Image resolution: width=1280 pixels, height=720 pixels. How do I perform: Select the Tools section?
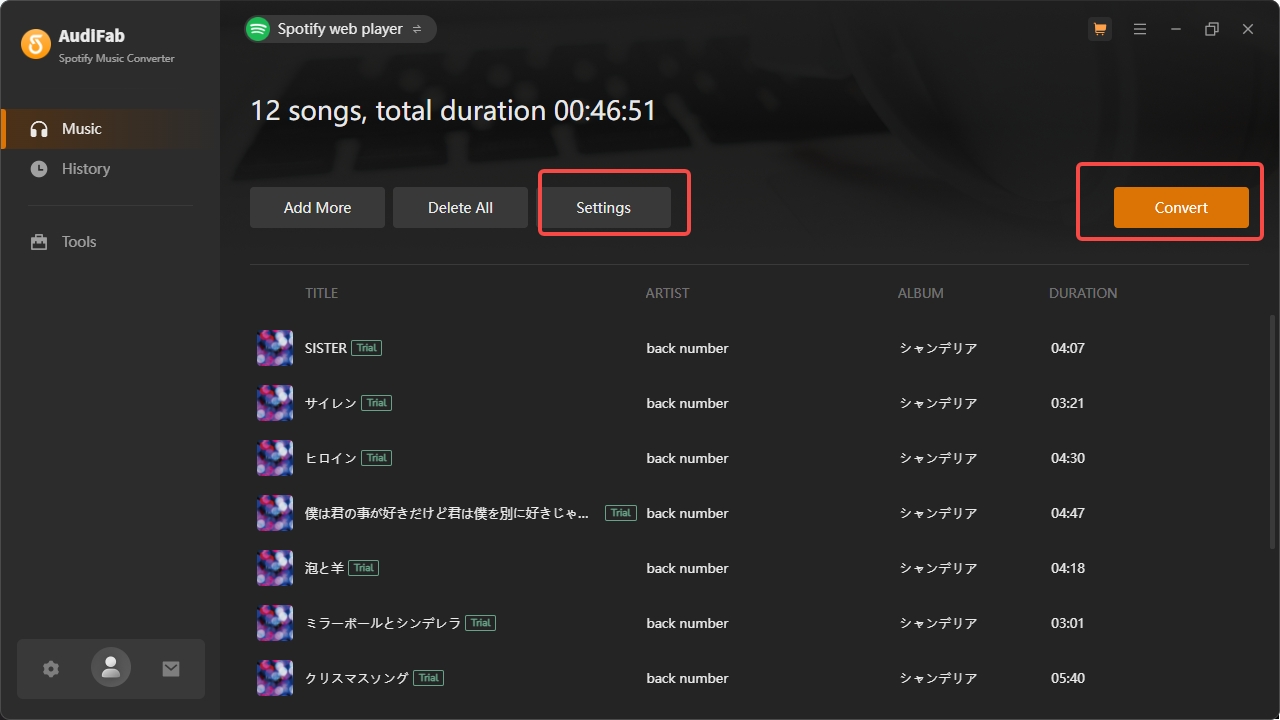pyautogui.click(x=80, y=241)
